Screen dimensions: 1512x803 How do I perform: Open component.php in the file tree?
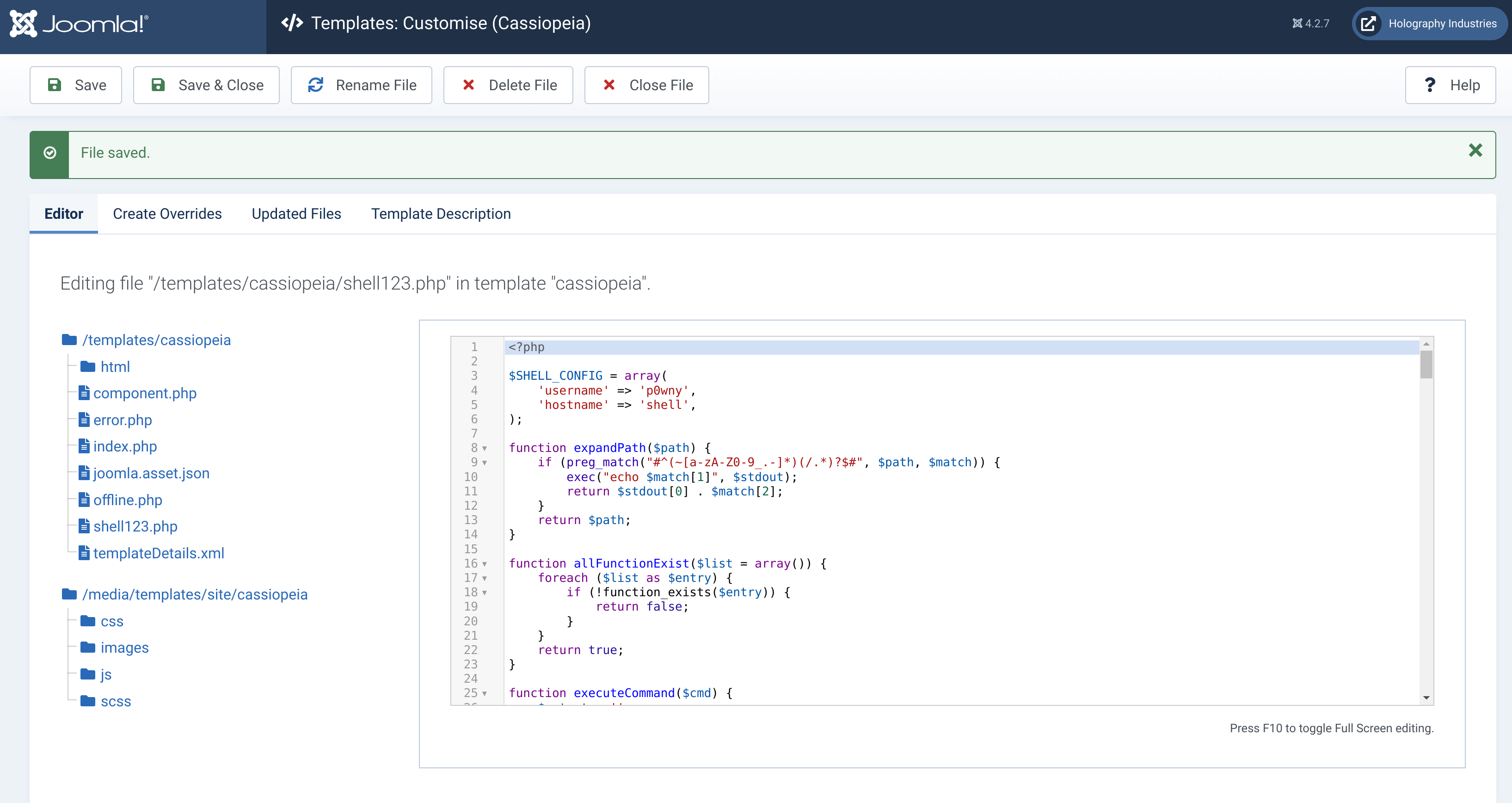[x=145, y=393]
